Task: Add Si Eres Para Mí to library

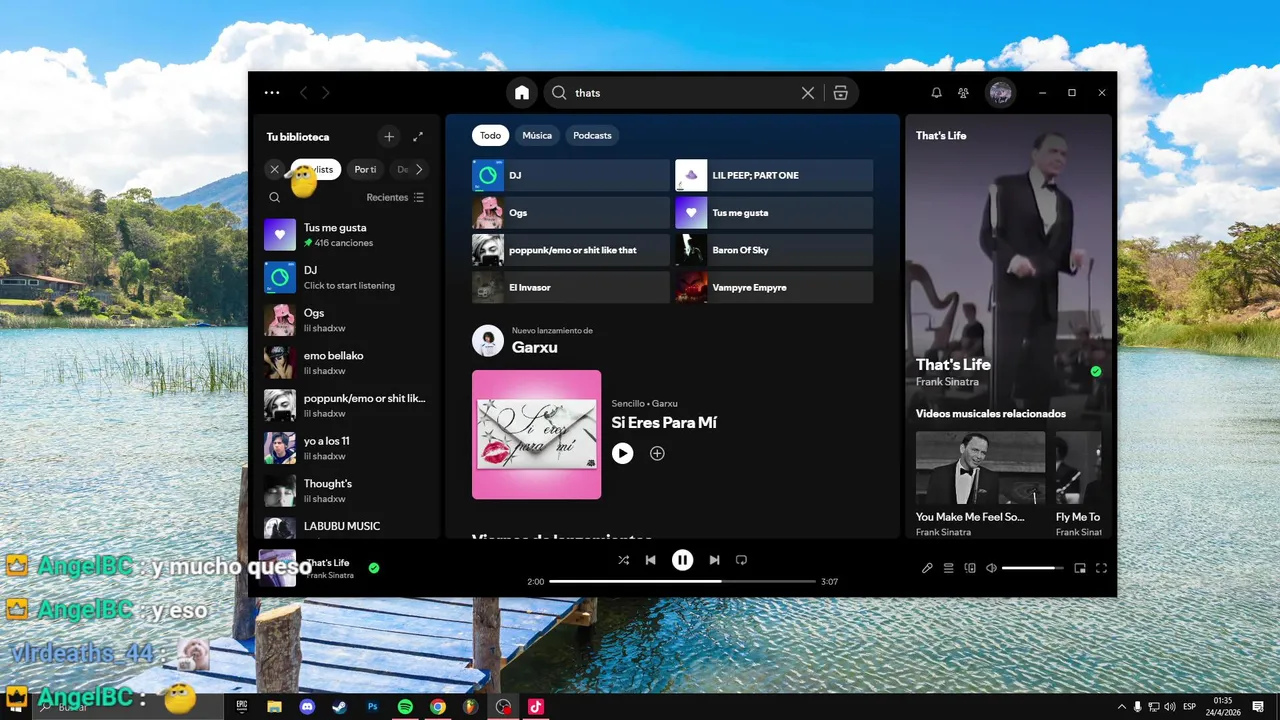Action: pyautogui.click(x=657, y=453)
